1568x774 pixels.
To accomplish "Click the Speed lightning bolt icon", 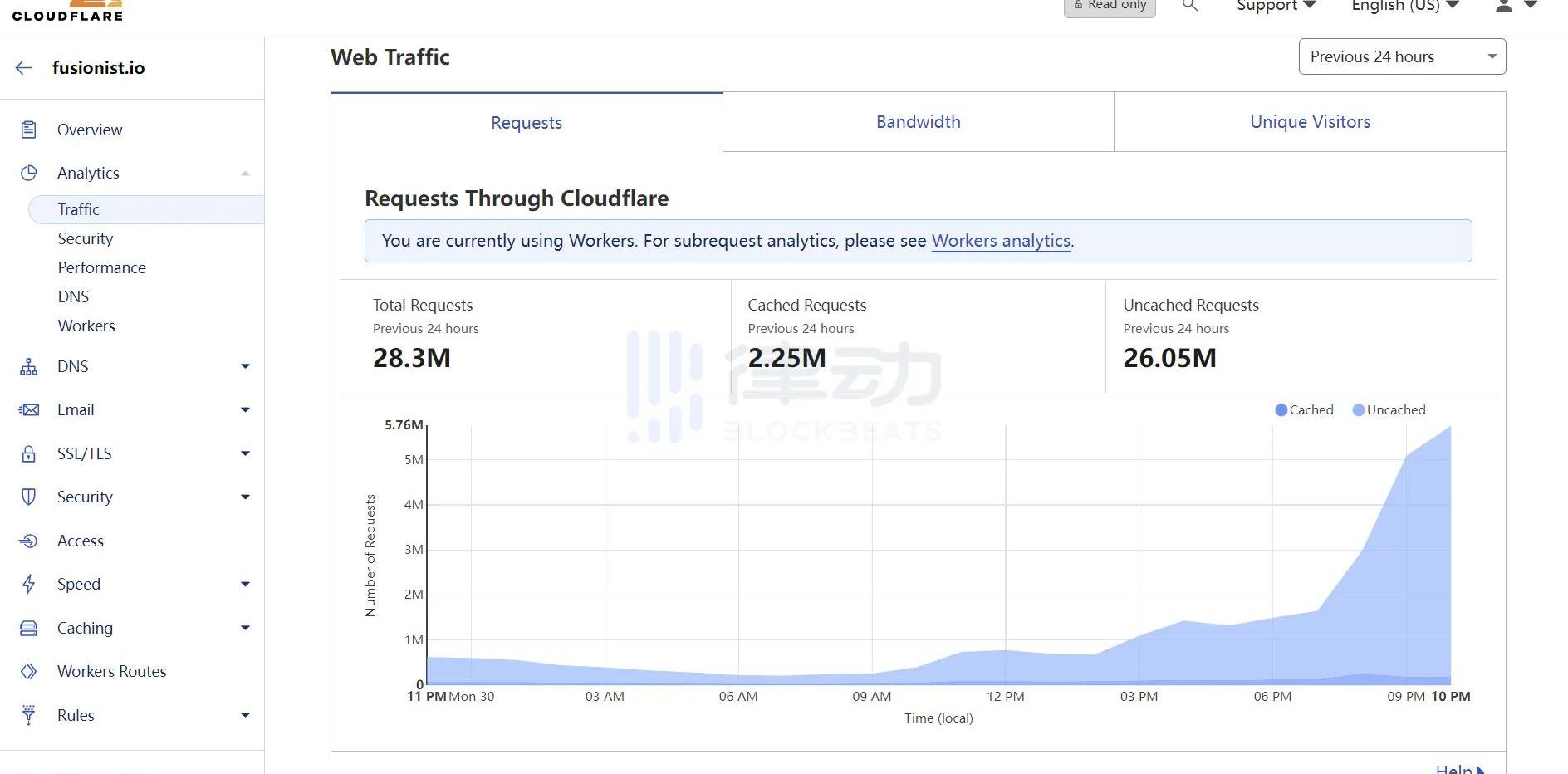I will (x=29, y=584).
